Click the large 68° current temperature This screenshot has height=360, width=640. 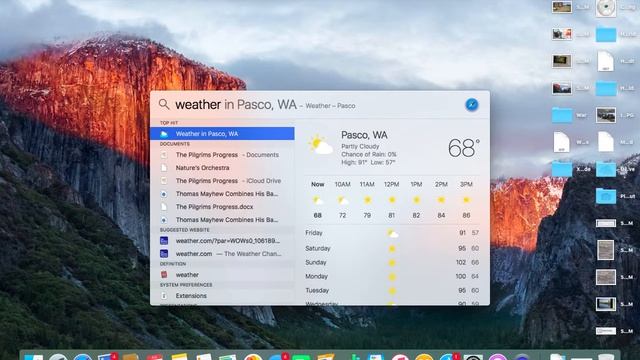point(463,148)
